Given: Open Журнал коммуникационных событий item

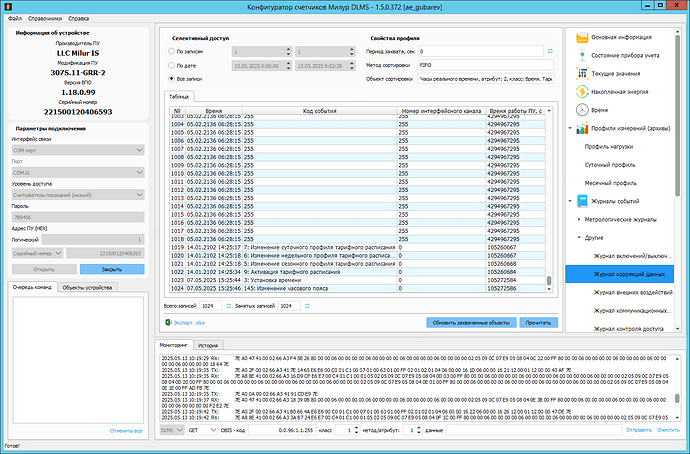Looking at the screenshot, I should pos(632,311).
